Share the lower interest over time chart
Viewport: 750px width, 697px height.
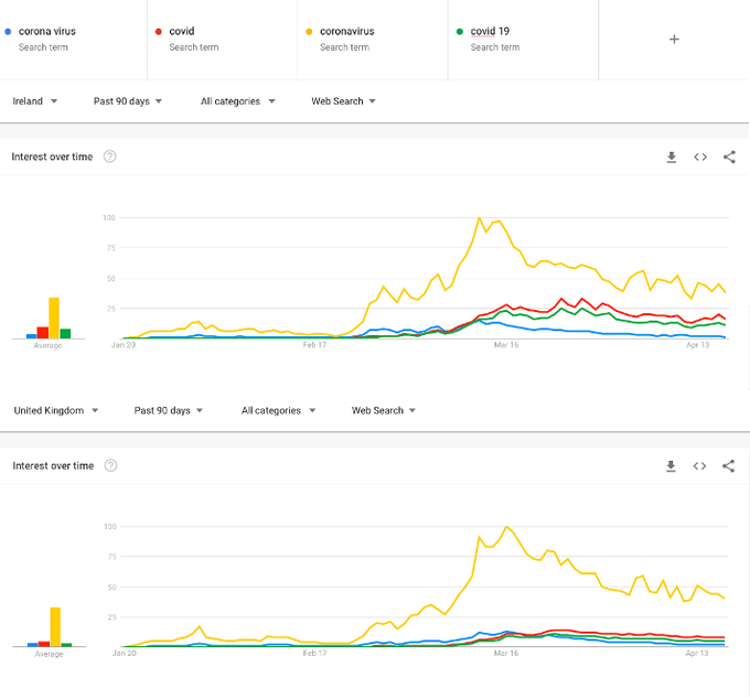point(729,466)
